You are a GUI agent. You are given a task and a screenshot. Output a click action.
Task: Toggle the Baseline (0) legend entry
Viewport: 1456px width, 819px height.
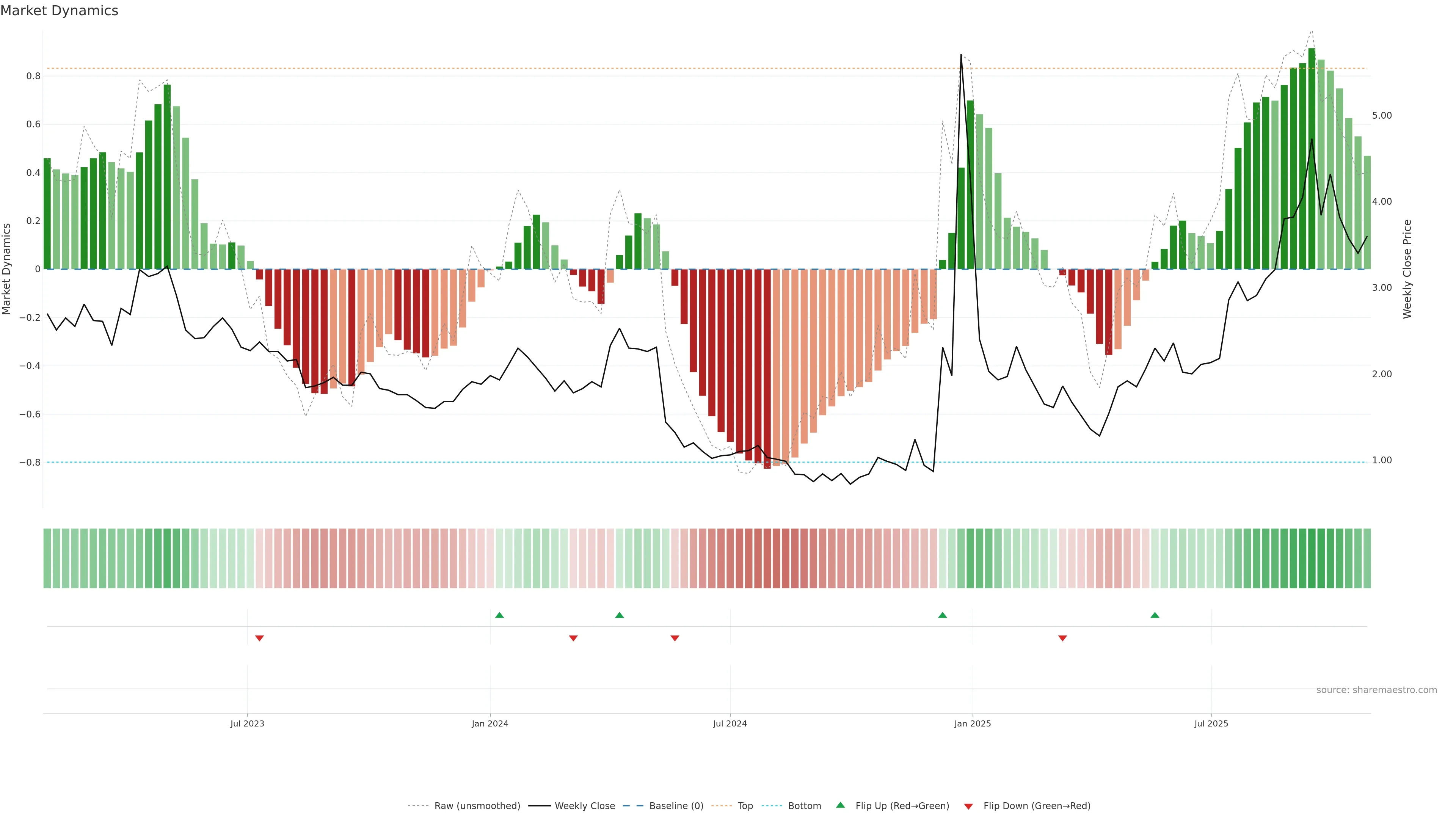coord(676,806)
